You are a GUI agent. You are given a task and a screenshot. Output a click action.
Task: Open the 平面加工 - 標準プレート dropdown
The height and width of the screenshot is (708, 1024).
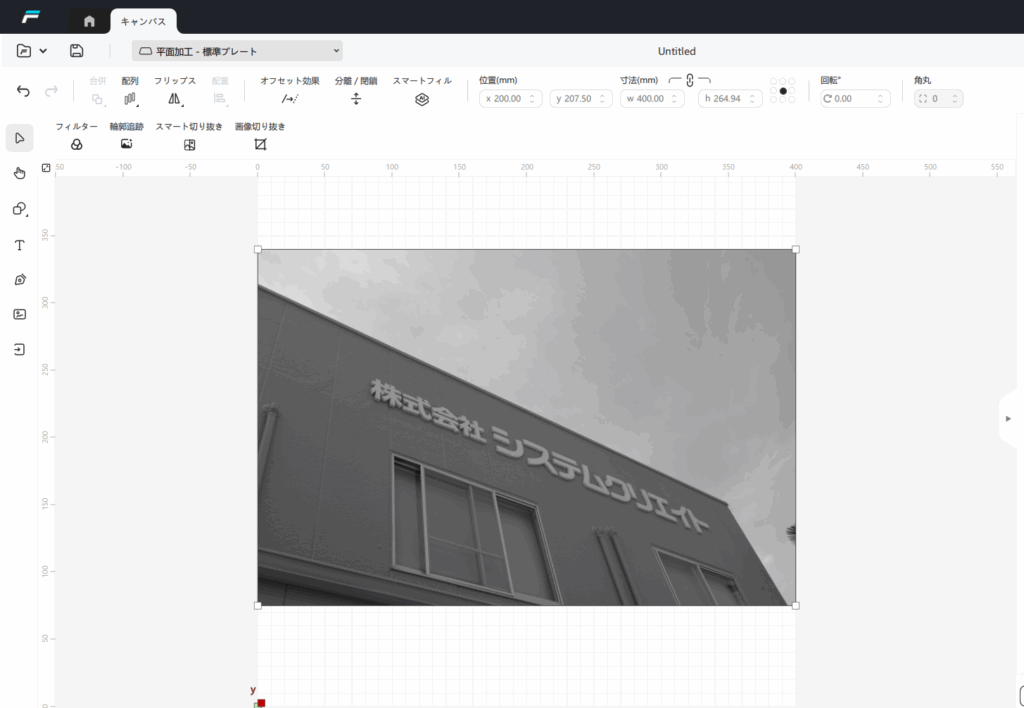(x=237, y=51)
